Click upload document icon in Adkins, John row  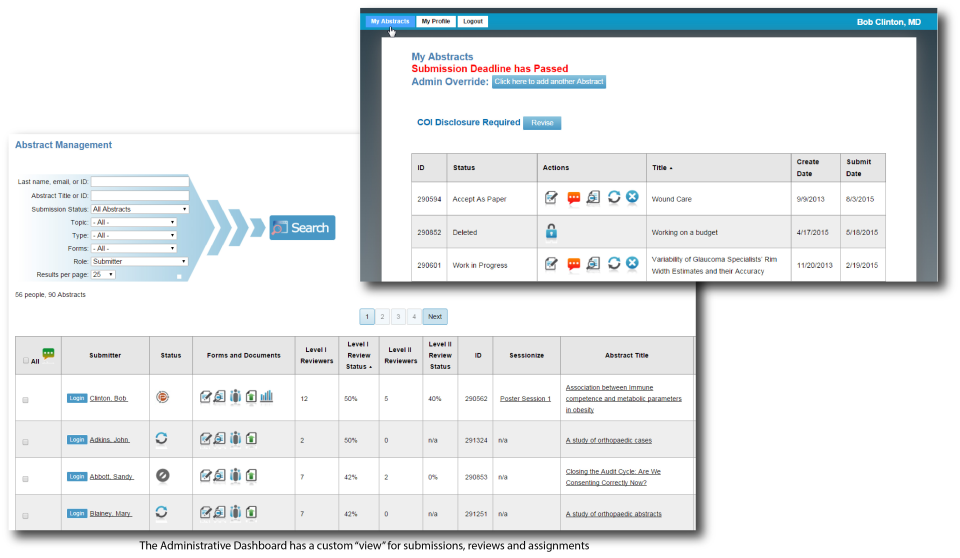click(x=251, y=439)
